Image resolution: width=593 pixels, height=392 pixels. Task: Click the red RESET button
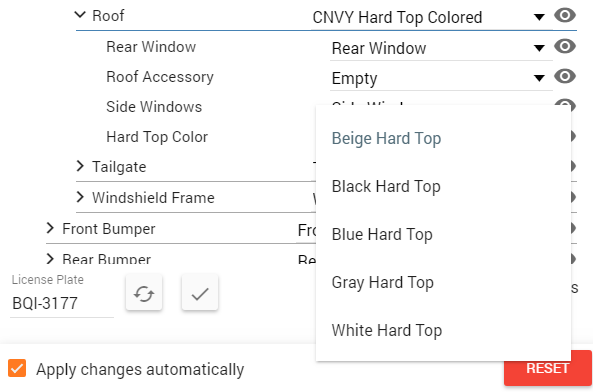[548, 368]
